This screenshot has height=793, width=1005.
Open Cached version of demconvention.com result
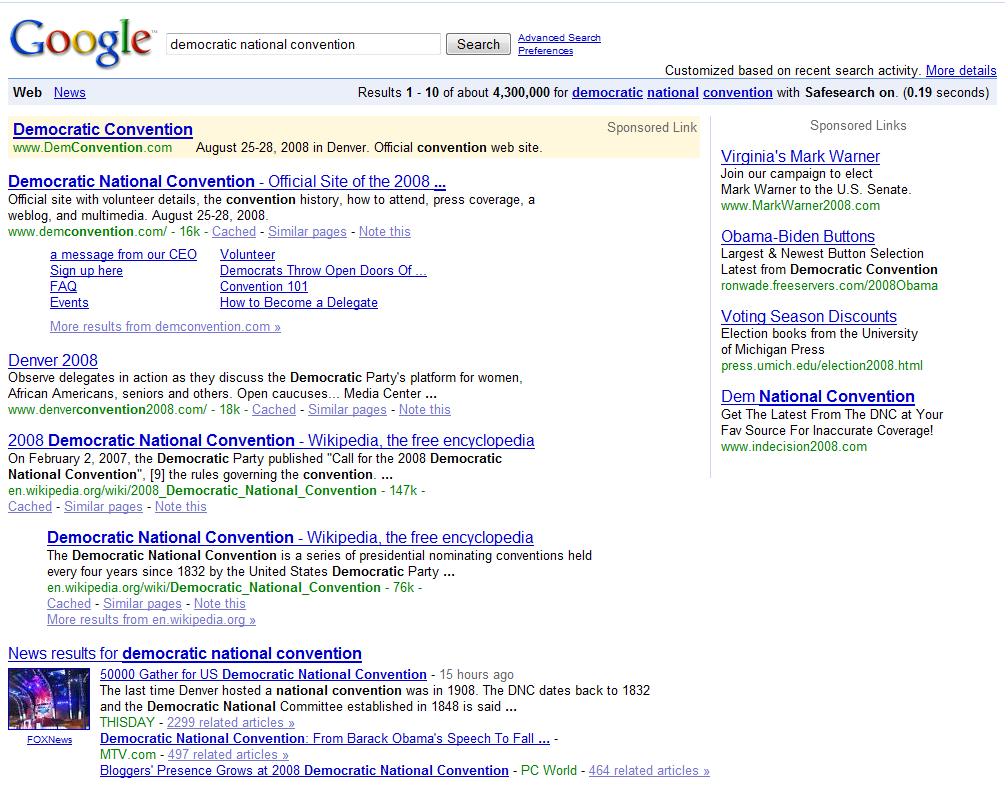(233, 231)
